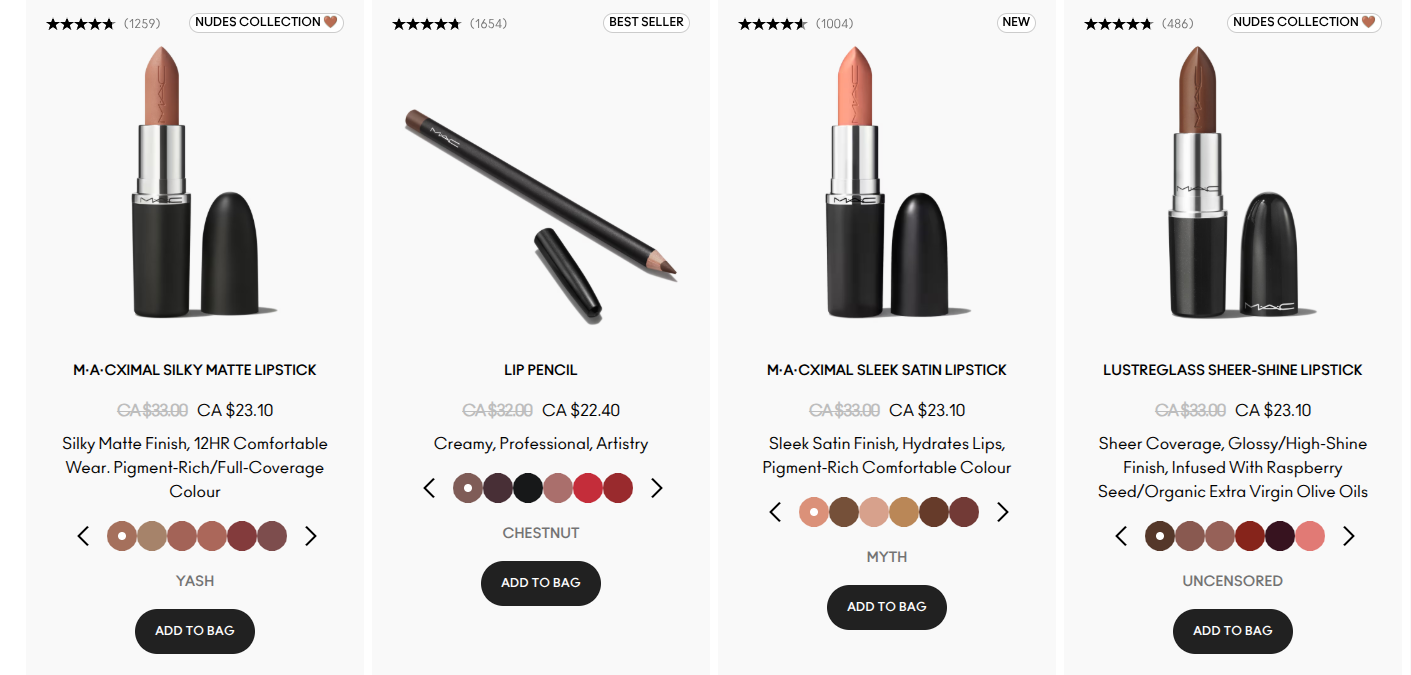Show previous shades for Lustreglass Lipstick
Image resolution: width=1411 pixels, height=675 pixels.
[1121, 536]
